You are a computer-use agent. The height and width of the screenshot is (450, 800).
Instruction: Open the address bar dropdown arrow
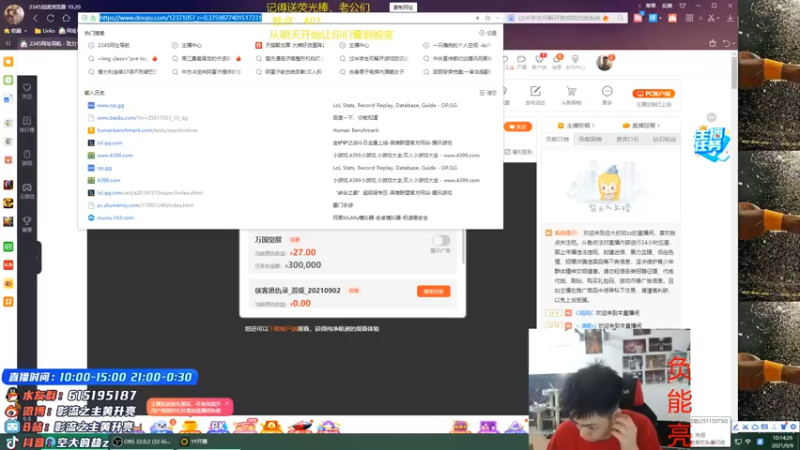click(x=497, y=18)
